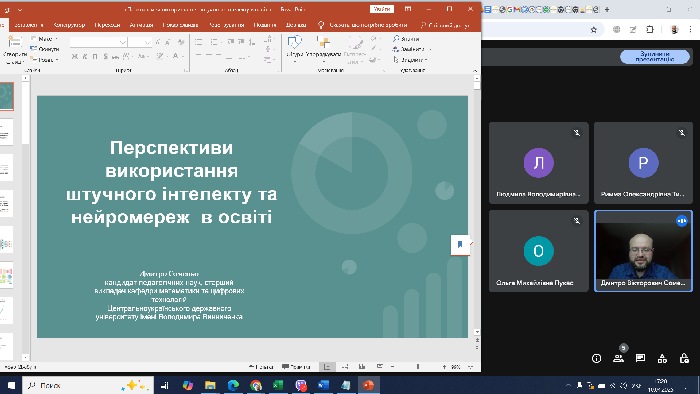Viewport: 700px width, 394px height.
Task: Zoom out with the minus button
Action: pyautogui.click(x=392, y=367)
